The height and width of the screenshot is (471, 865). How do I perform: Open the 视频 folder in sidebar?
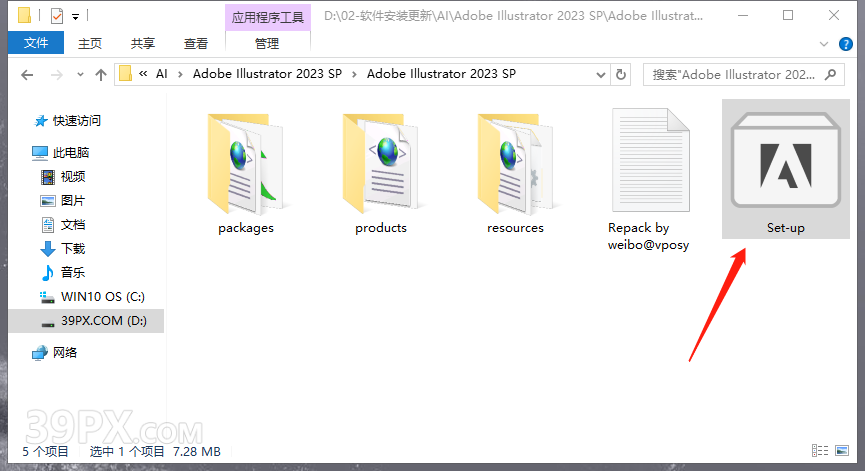click(x=63, y=176)
